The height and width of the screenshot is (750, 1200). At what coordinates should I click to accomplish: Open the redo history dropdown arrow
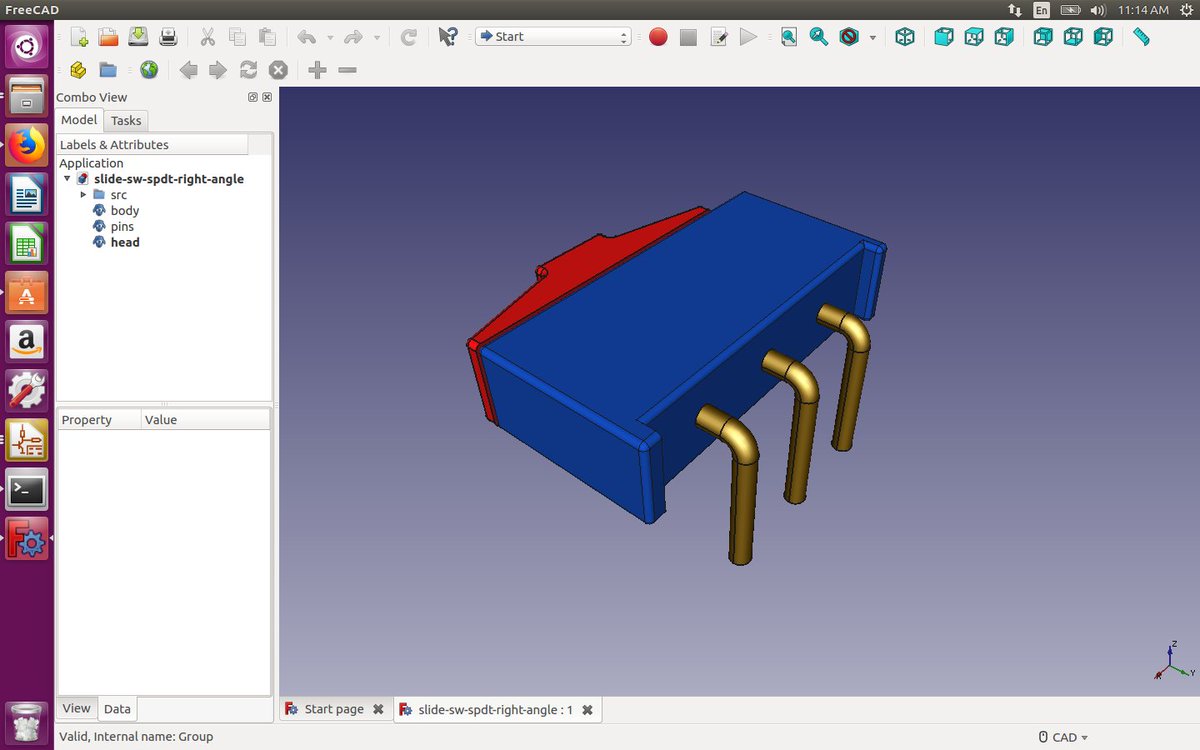coord(377,38)
